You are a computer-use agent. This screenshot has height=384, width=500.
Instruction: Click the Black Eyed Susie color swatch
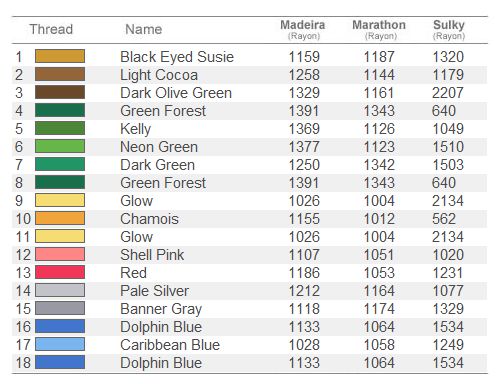[60, 56]
